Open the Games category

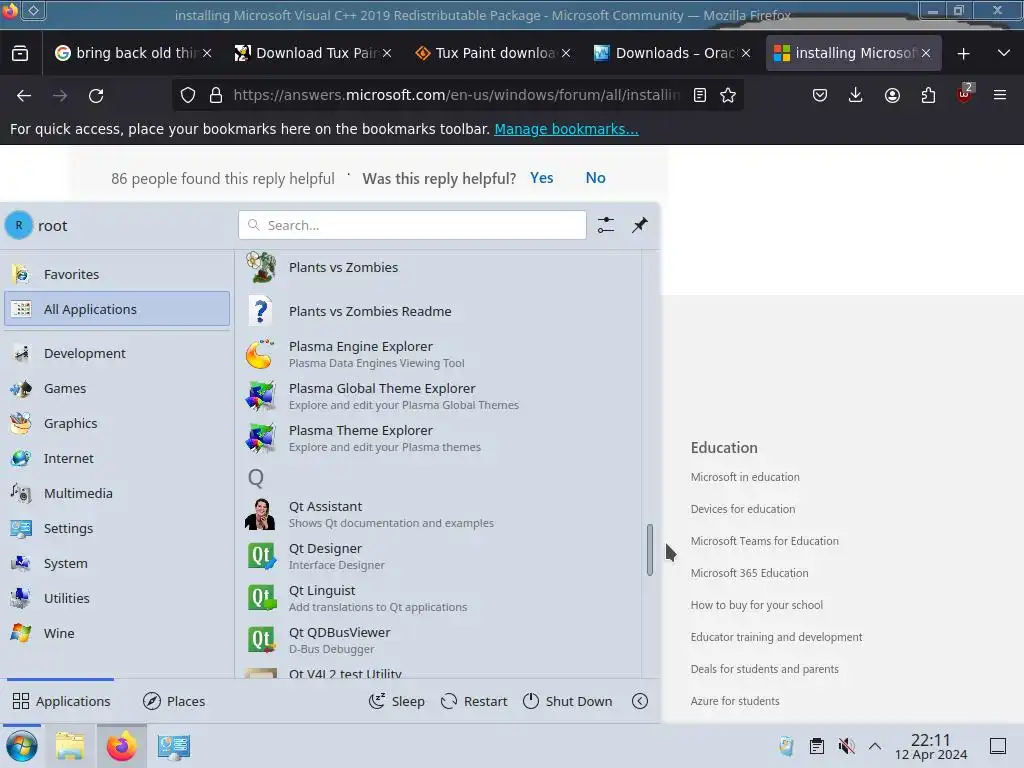[x=117, y=389]
